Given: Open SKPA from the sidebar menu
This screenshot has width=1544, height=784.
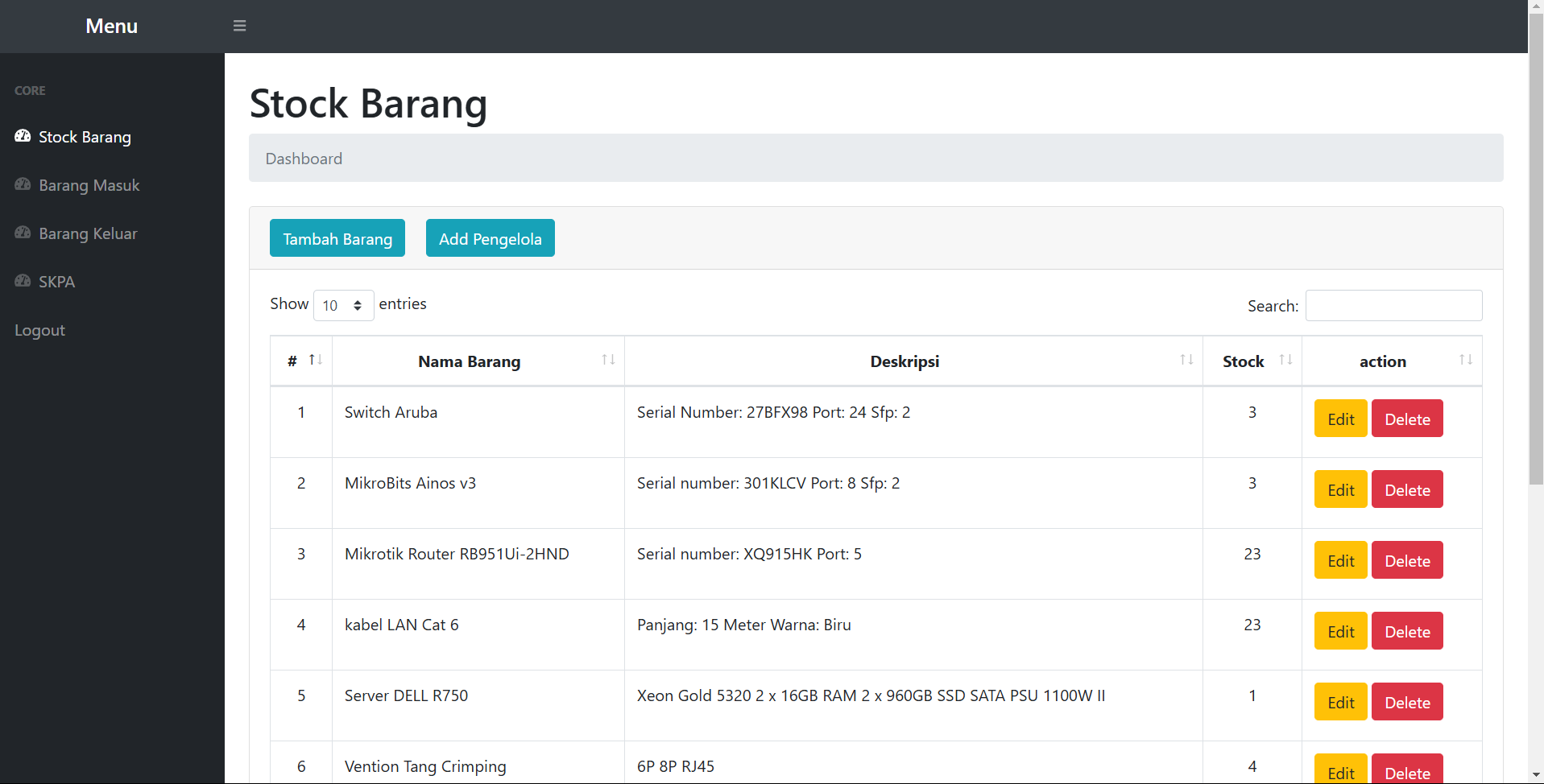Looking at the screenshot, I should pyautogui.click(x=56, y=281).
